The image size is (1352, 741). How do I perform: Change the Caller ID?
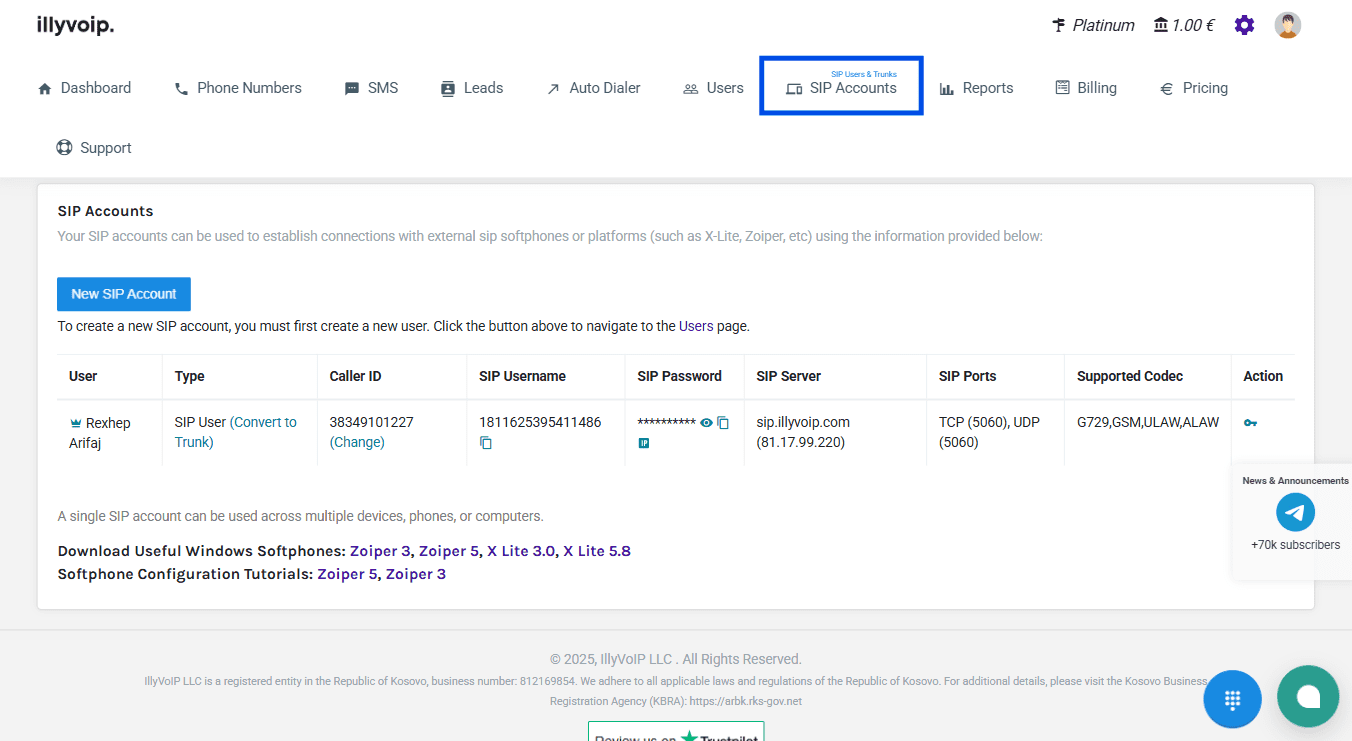click(357, 442)
